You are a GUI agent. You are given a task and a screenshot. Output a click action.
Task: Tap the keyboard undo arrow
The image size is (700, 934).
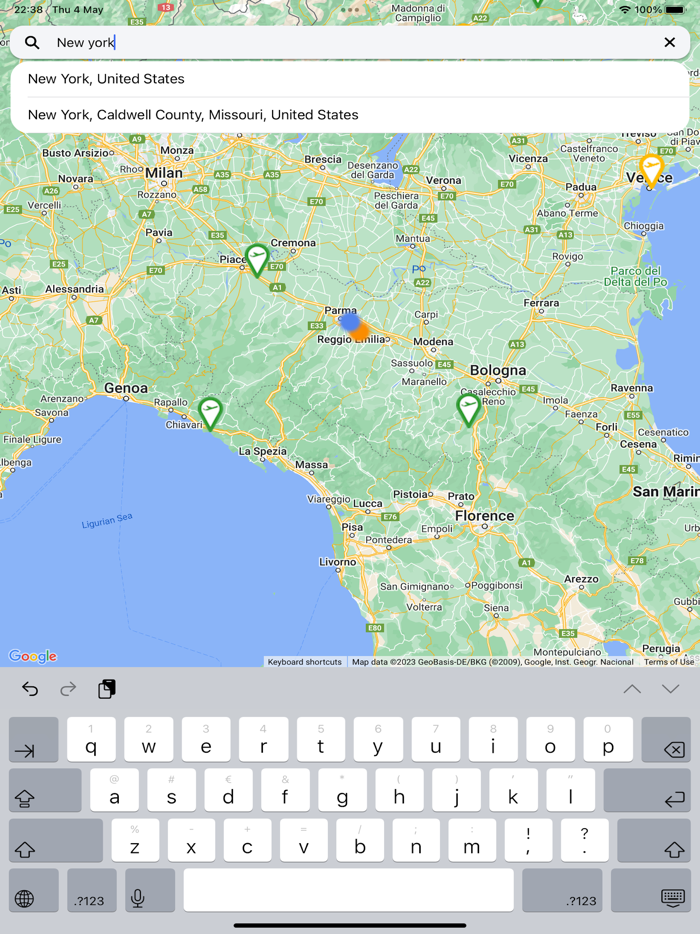click(30, 689)
